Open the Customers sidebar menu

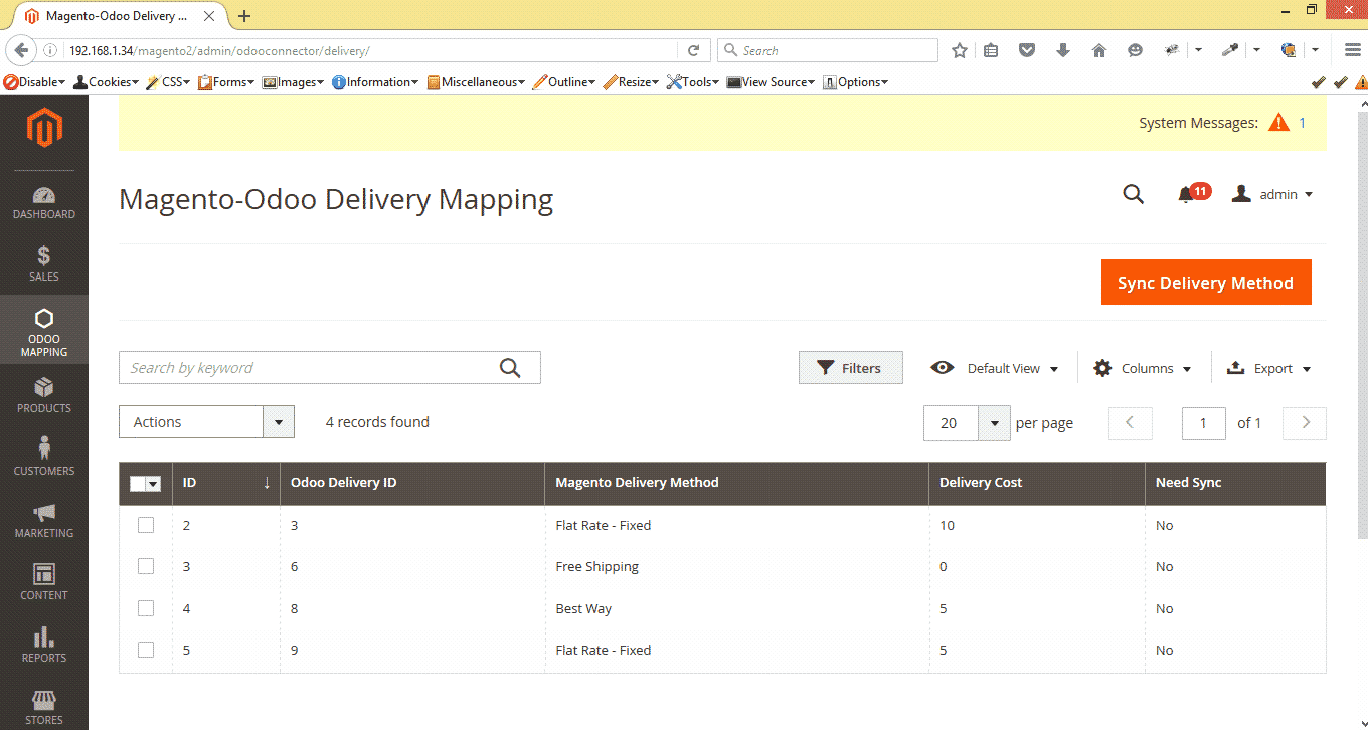44,458
